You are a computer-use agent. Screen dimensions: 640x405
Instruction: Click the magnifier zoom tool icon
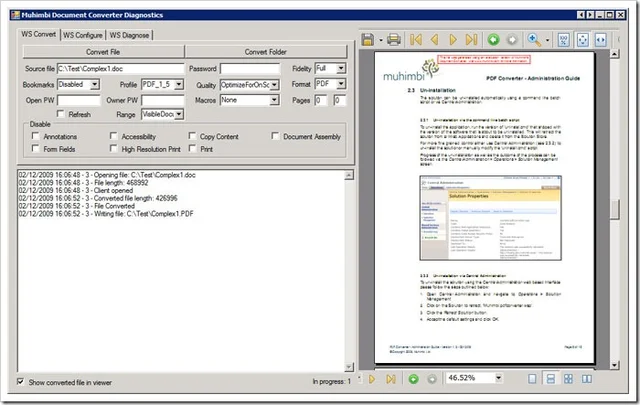537,39
